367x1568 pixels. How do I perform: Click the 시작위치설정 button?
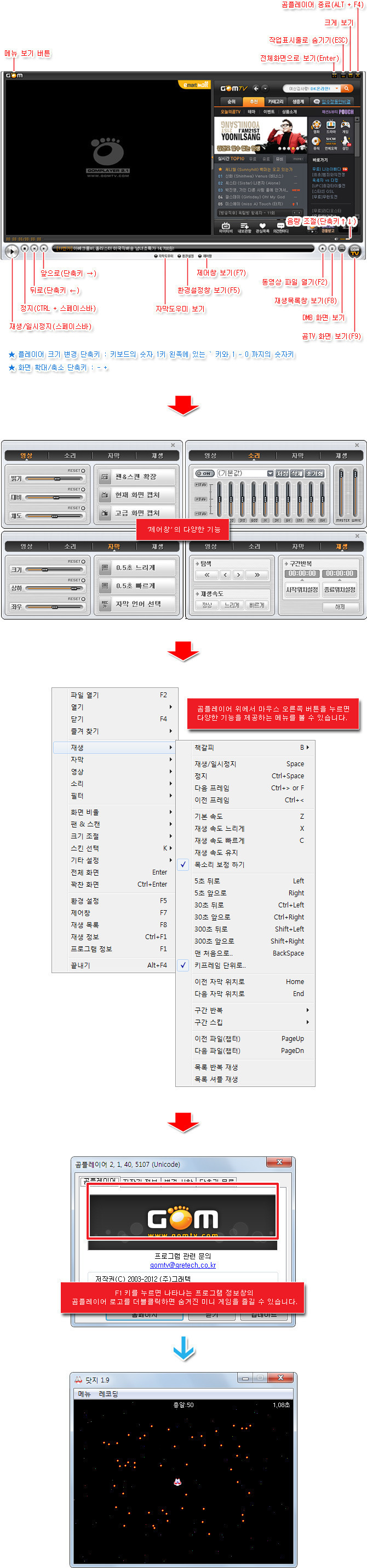pos(302,589)
